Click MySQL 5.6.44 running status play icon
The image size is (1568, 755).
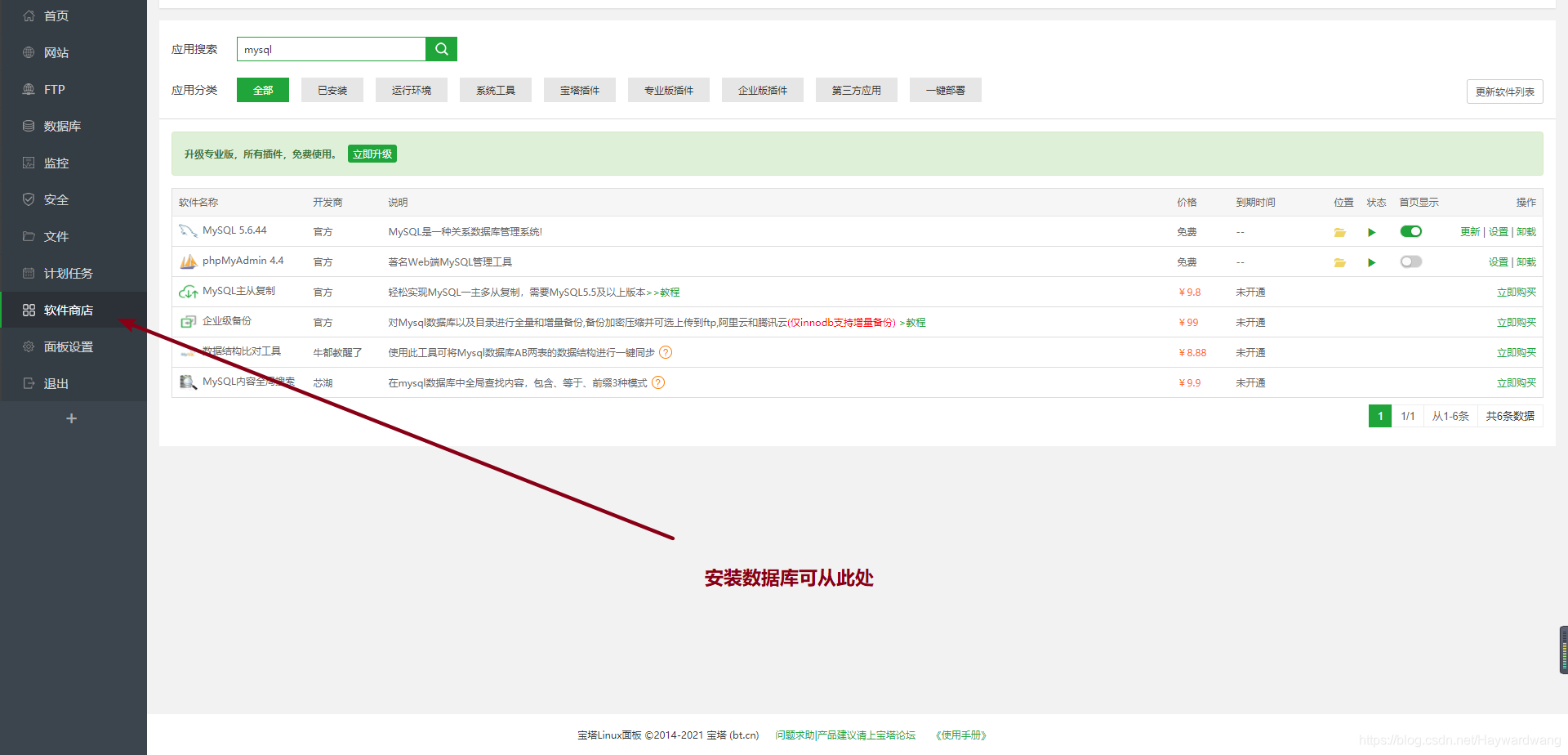[x=1372, y=232]
